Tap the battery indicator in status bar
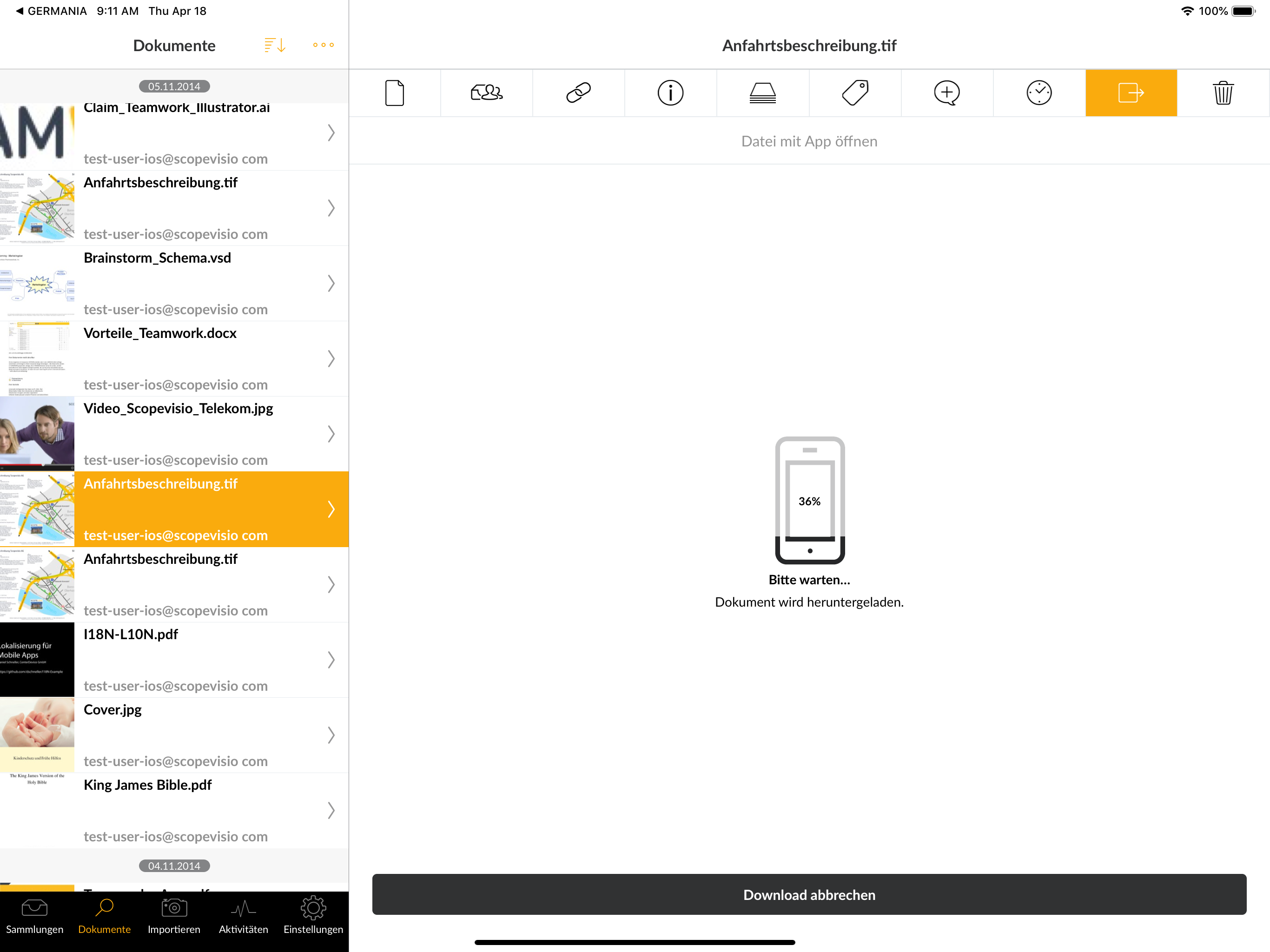1270x952 pixels. (x=1244, y=11)
